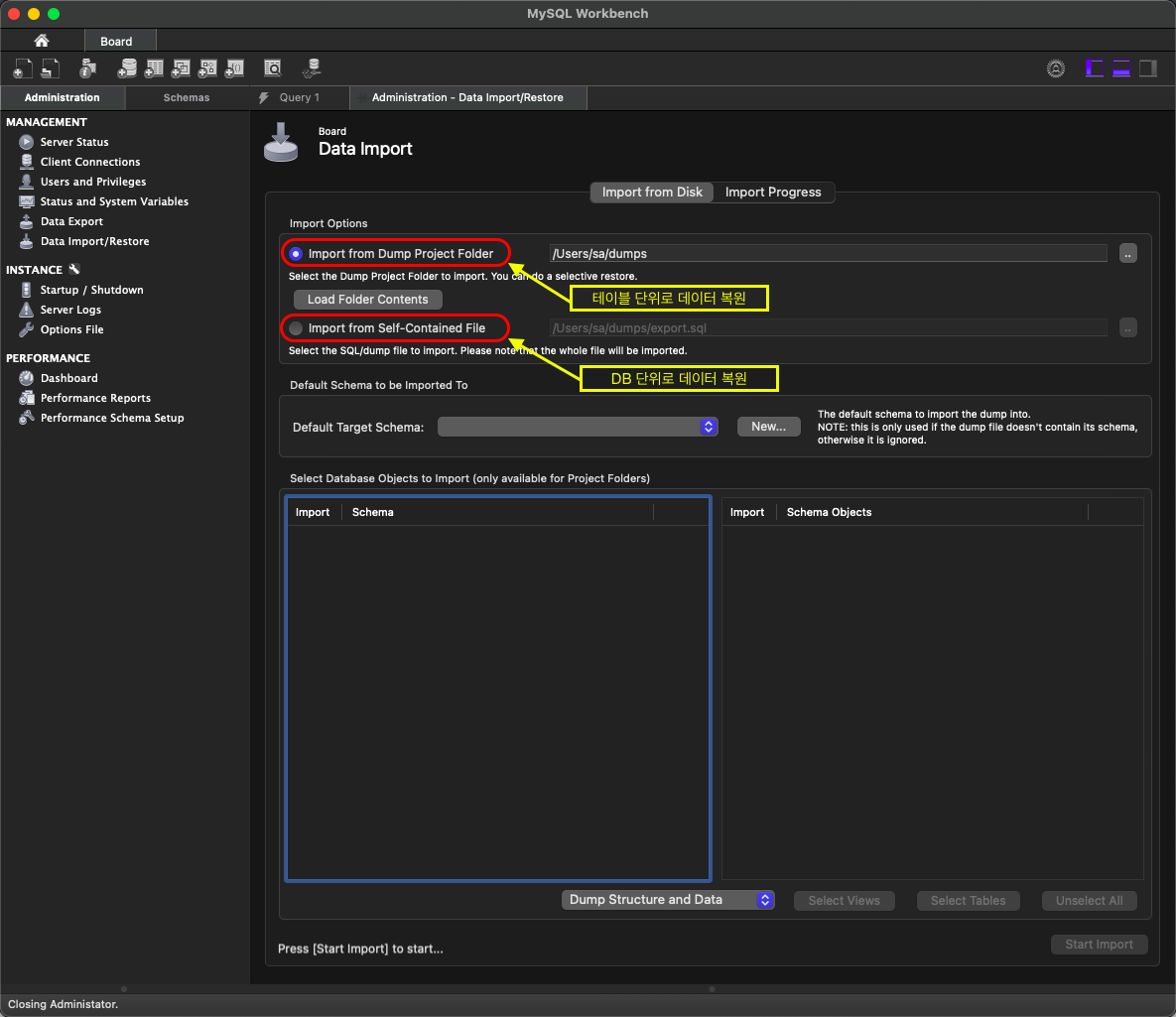
Task: Select Import from Self-Contained File radio
Action: 297,327
